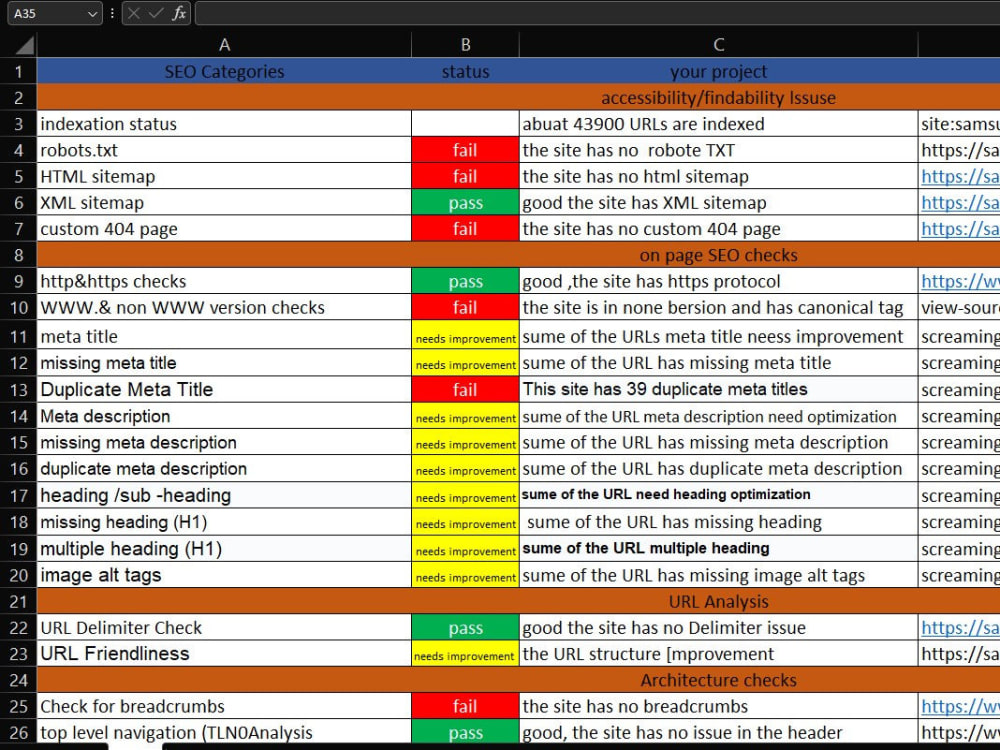Select the 'Meta description' cell
Image resolution: width=1000 pixels, height=750 pixels.
click(224, 416)
